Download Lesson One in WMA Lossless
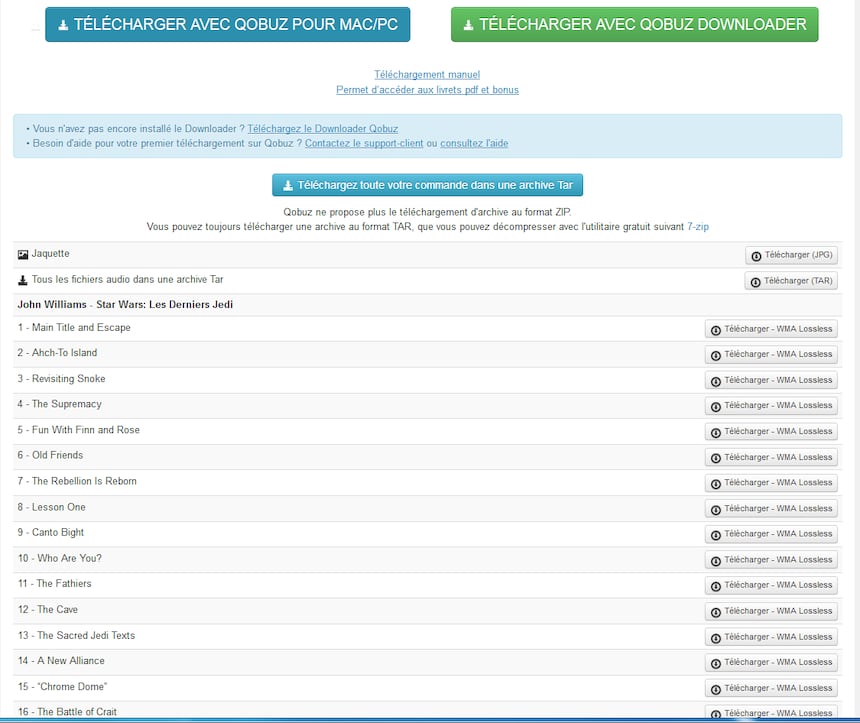The height and width of the screenshot is (723, 860). [x=771, y=509]
